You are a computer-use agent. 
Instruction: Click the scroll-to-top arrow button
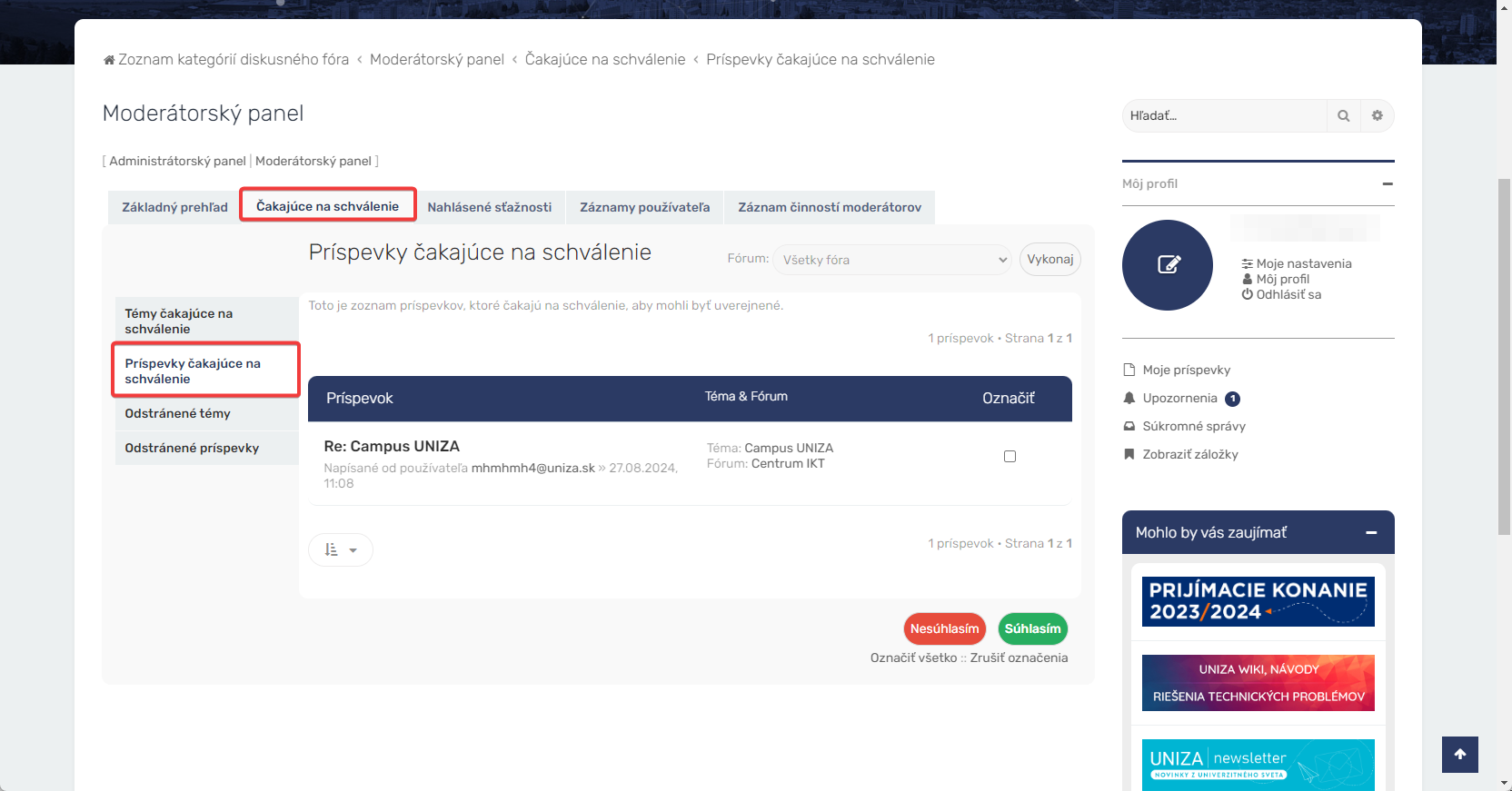pyautogui.click(x=1459, y=754)
